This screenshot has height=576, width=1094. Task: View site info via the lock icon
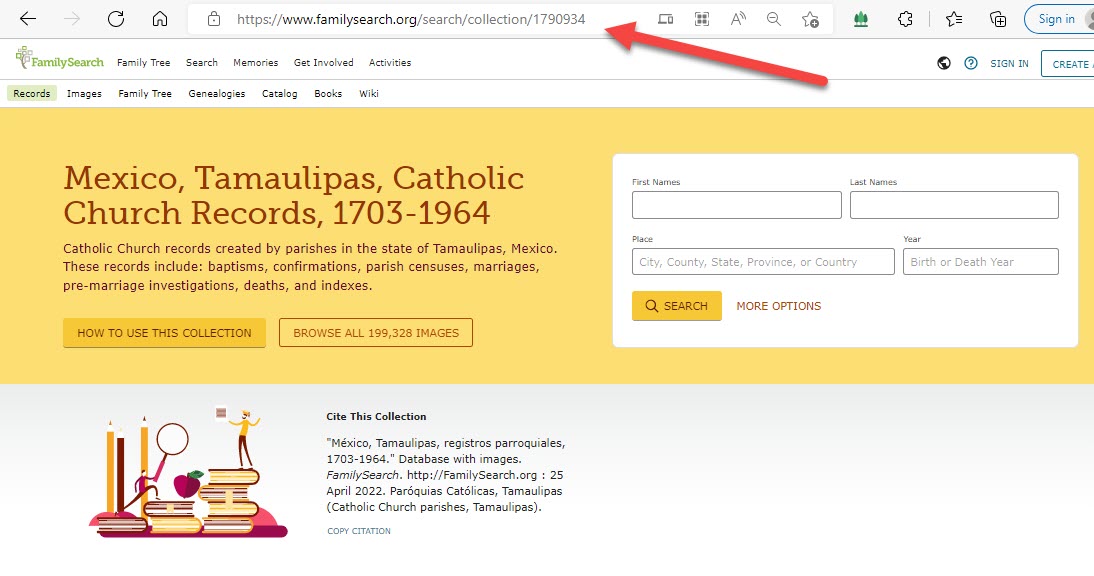coord(214,19)
